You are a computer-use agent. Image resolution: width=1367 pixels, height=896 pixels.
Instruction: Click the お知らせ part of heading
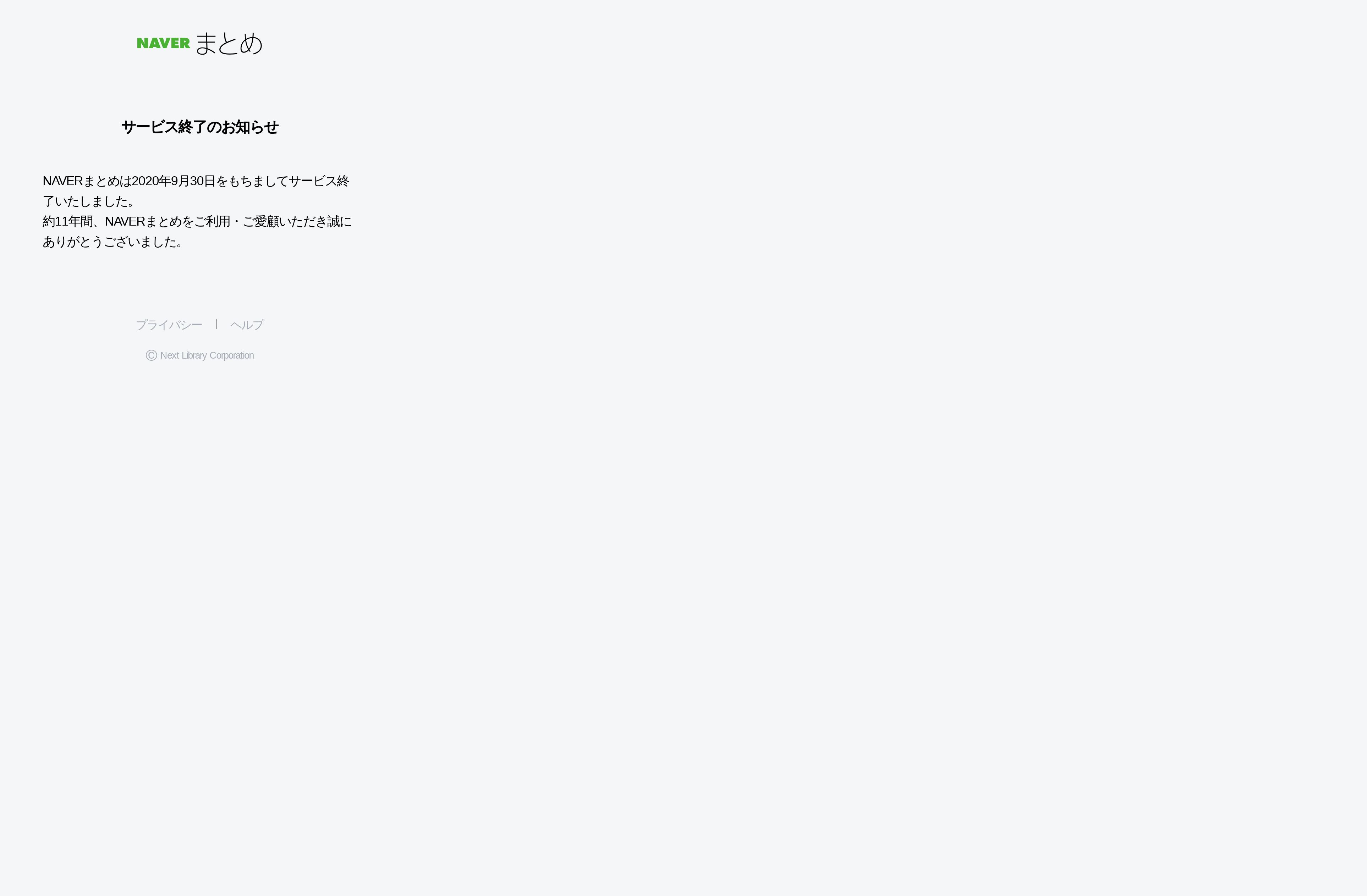point(250,127)
